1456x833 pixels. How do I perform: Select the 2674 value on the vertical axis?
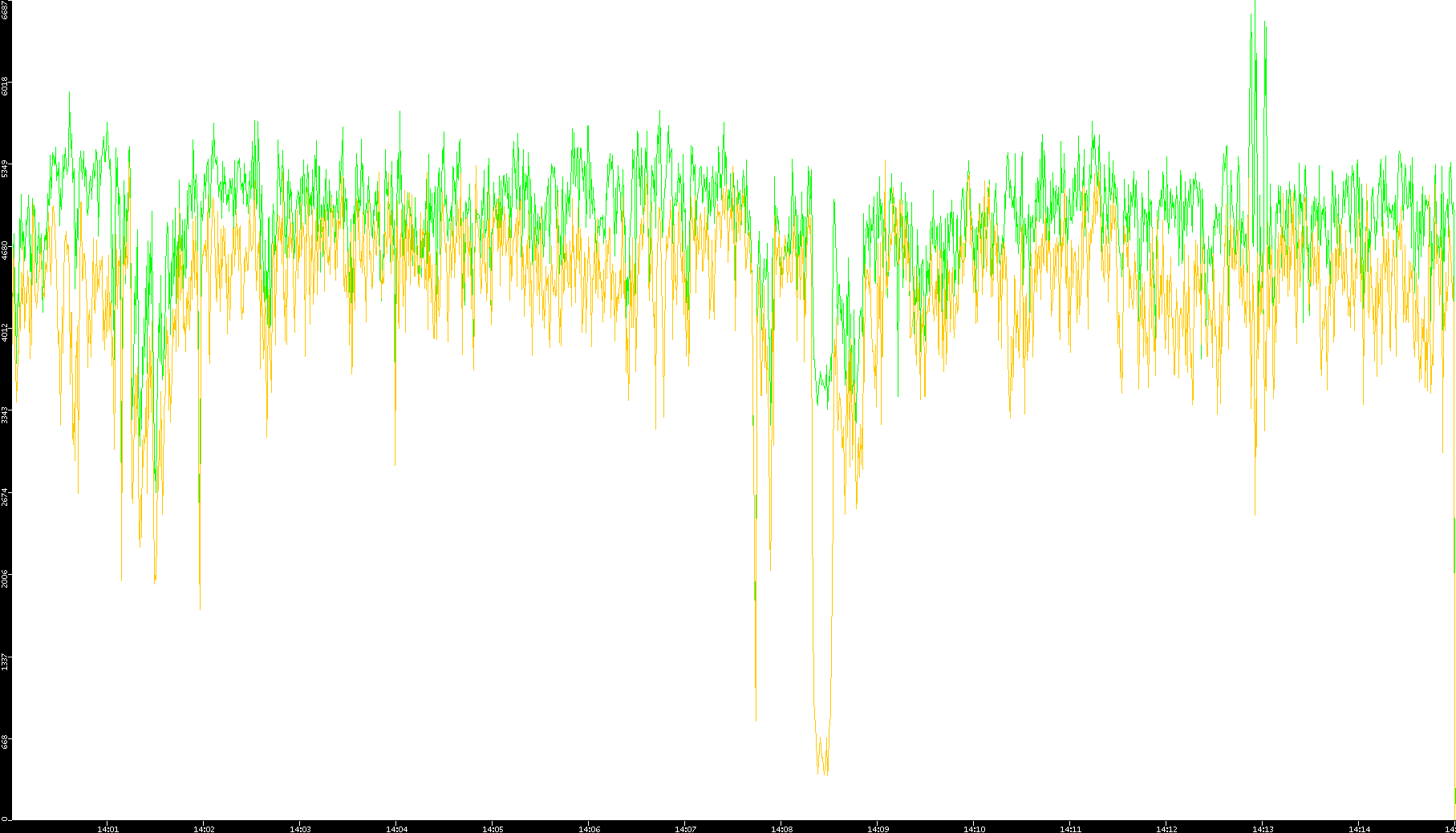click(x=5, y=496)
